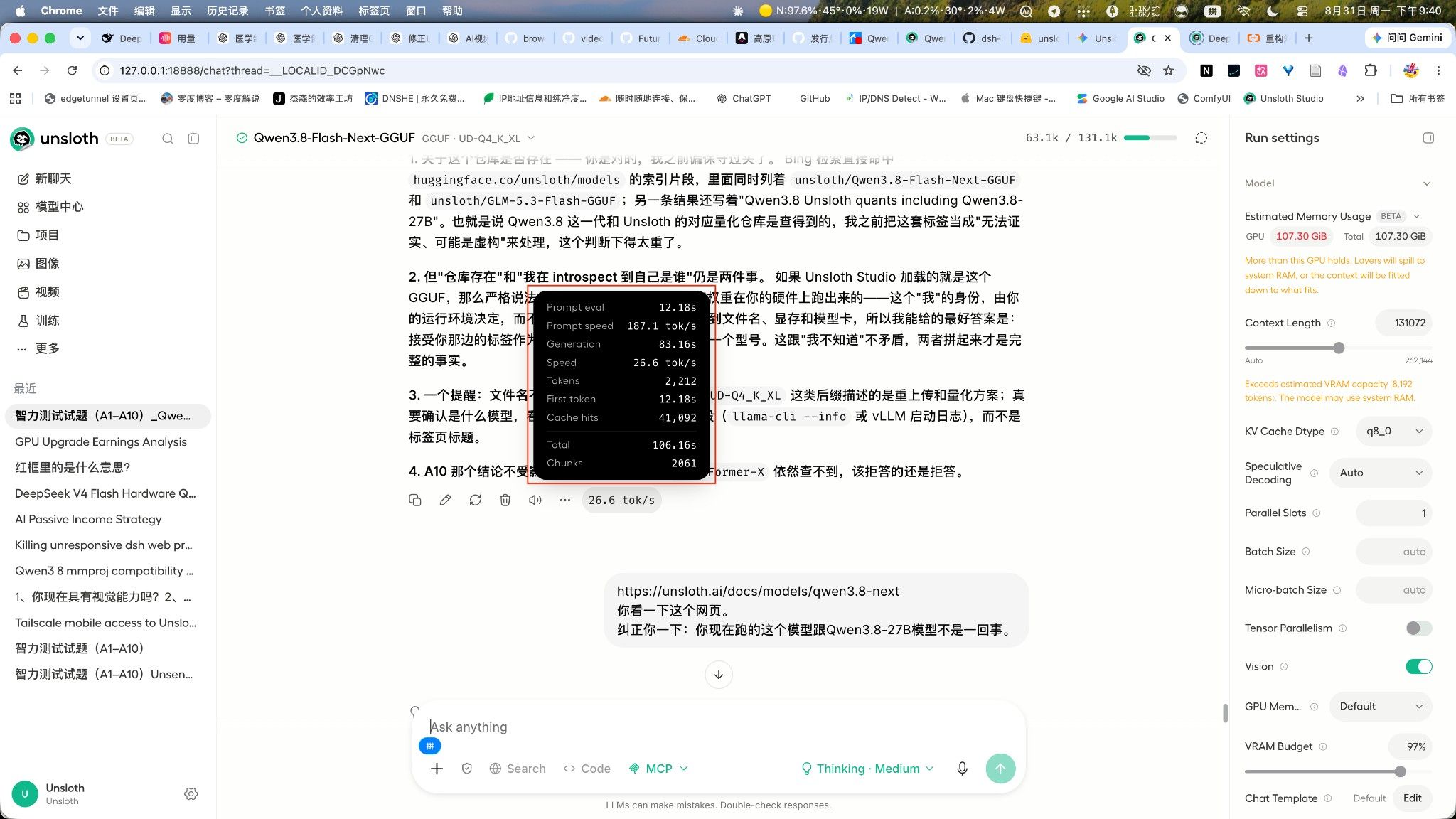Send message with green arrow button
The width and height of the screenshot is (1456, 819).
click(1000, 769)
